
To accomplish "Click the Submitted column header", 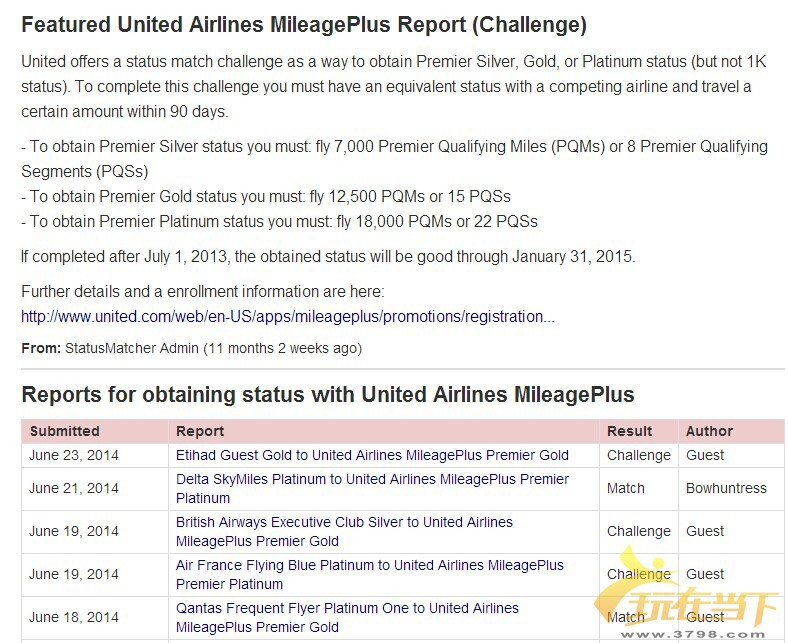I will coord(64,431).
